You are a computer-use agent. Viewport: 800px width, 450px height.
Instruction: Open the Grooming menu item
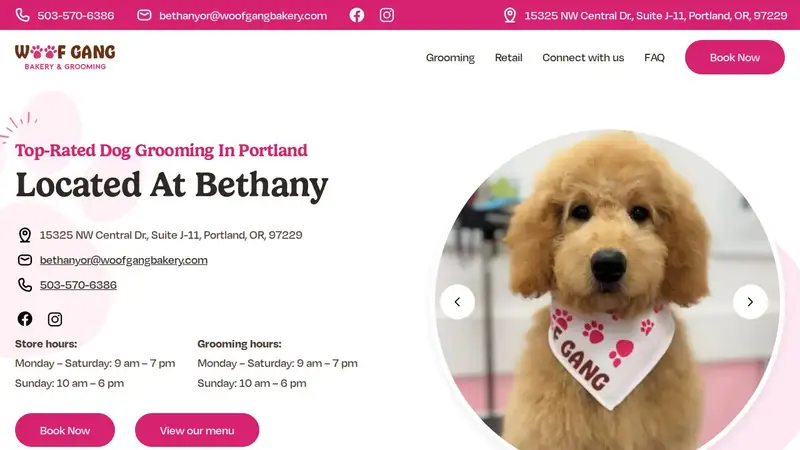coord(451,58)
